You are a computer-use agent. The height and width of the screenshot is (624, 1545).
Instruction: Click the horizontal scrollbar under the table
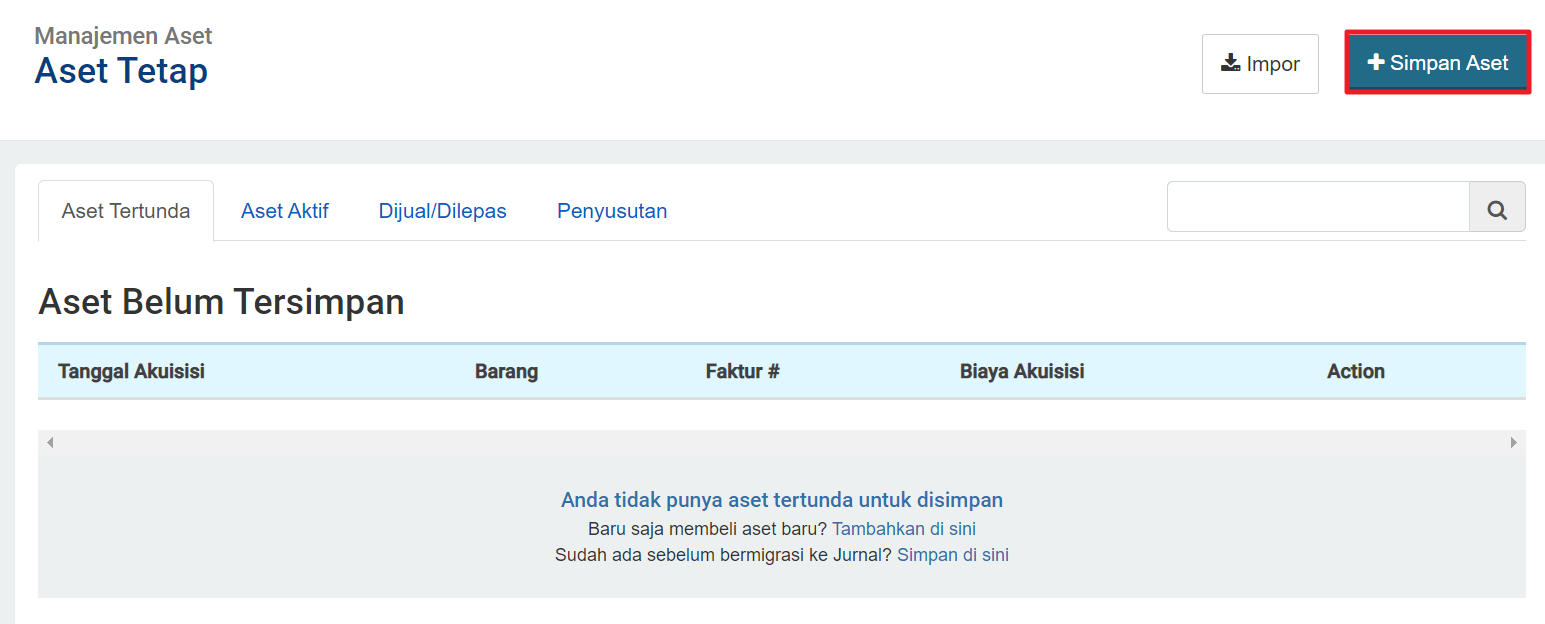[780, 441]
